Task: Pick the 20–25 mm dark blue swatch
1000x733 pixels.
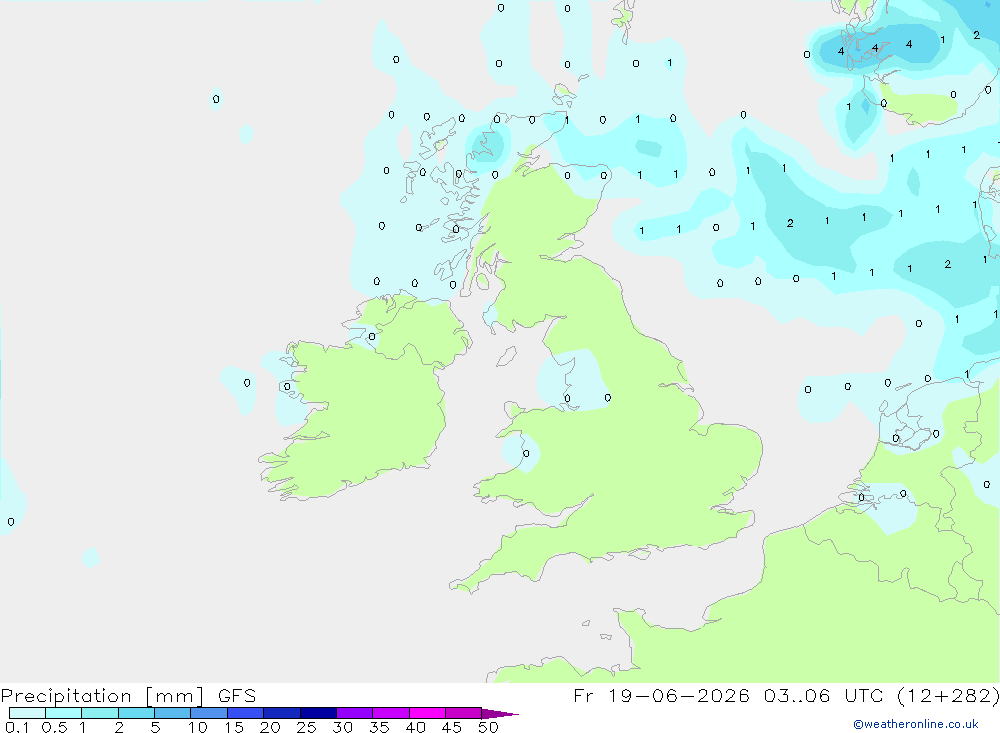Action: pyautogui.click(x=282, y=713)
